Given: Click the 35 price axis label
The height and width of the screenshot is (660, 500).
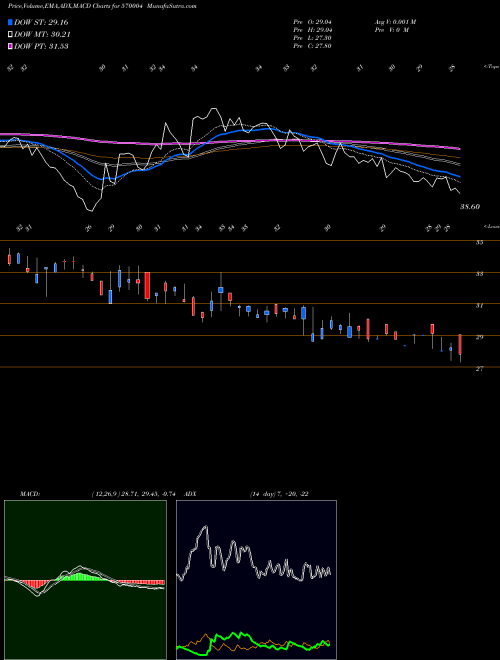Looking at the screenshot, I should 479,242.
